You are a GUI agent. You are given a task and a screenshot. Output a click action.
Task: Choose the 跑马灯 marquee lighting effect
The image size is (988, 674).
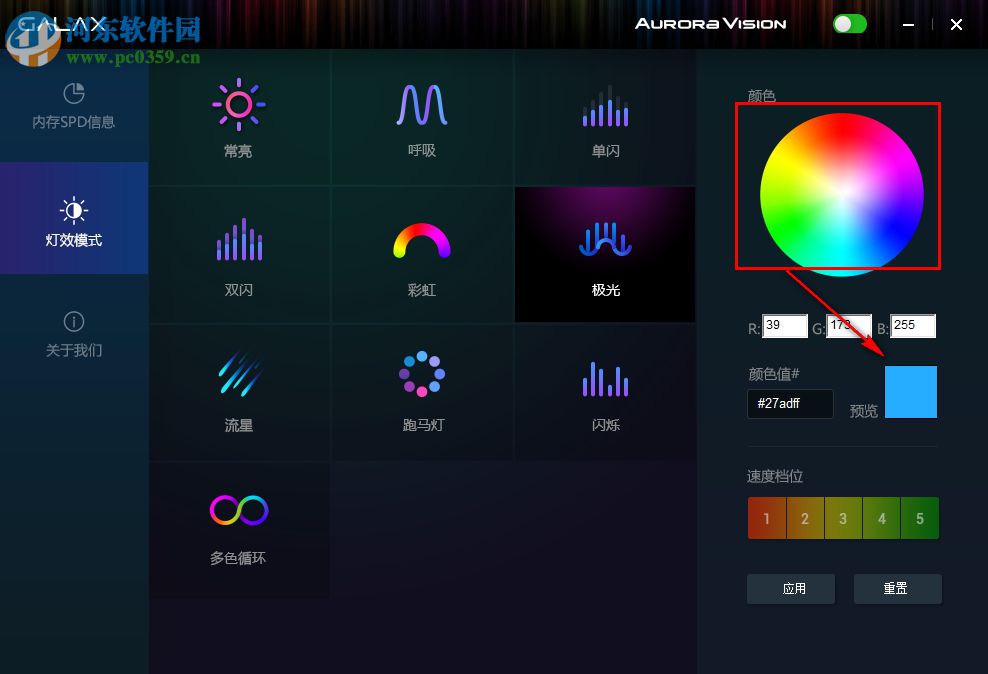click(x=422, y=392)
